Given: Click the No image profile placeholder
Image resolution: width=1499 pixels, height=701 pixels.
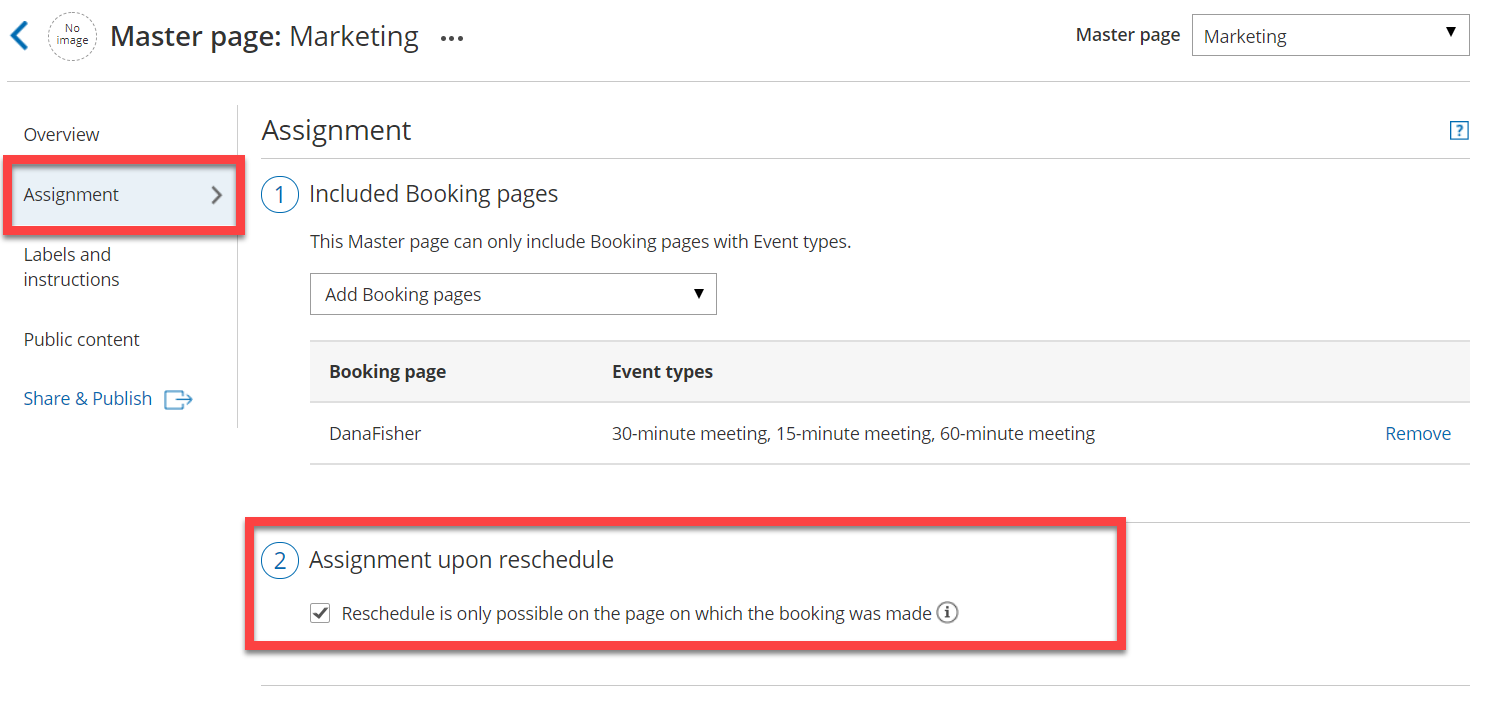Looking at the screenshot, I should click(72, 37).
